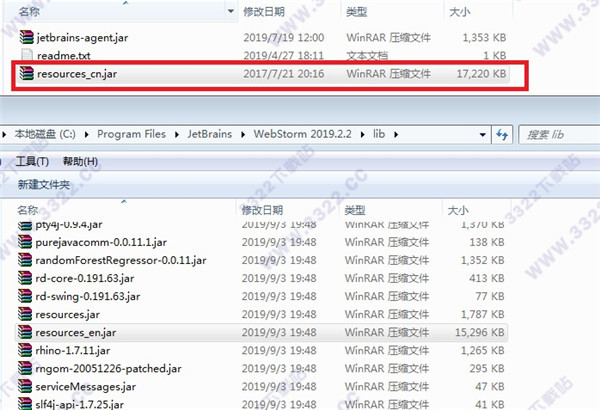Click JetBrains in the address path

tap(210, 134)
